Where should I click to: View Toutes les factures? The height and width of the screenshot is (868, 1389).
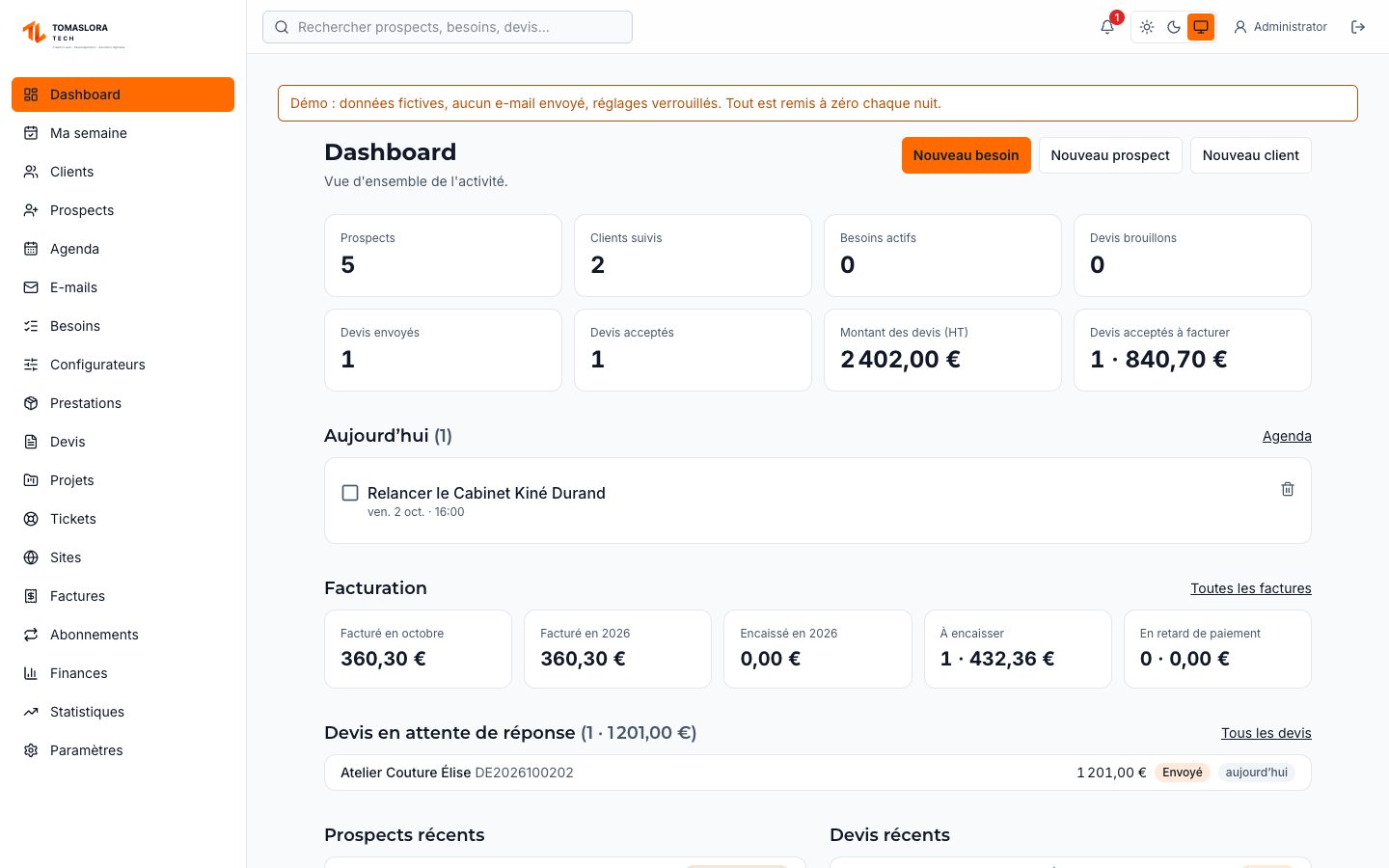pos(1251,588)
